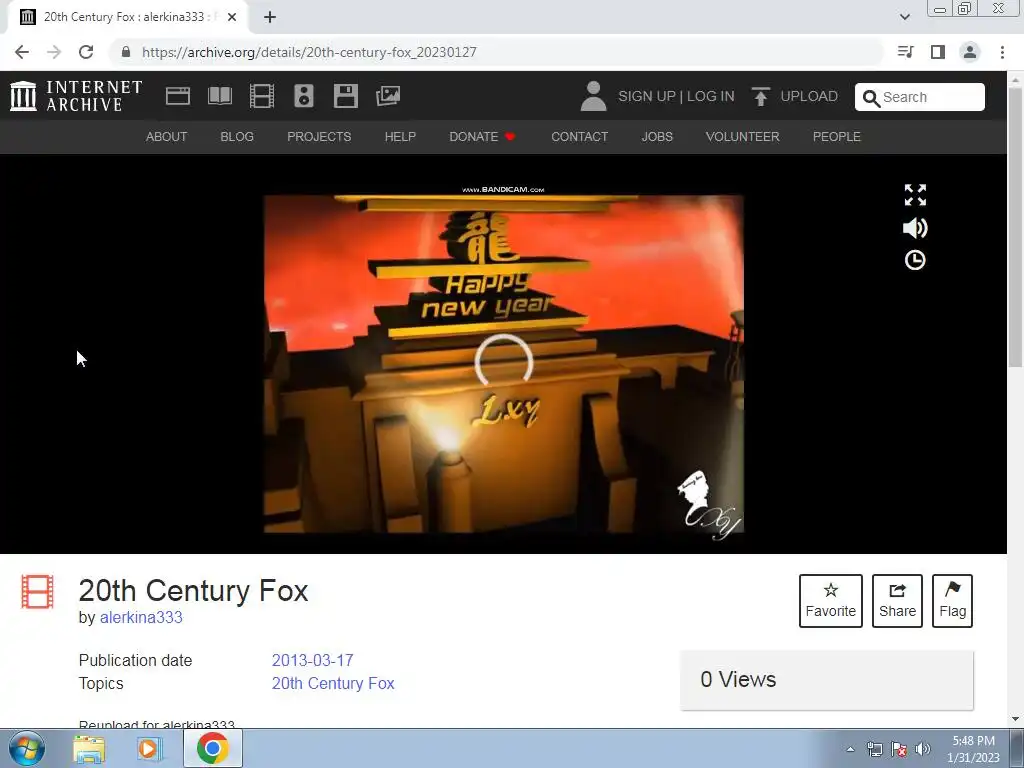Click the user avatar icon
Image resolution: width=1024 pixels, height=768 pixels.
[593, 96]
